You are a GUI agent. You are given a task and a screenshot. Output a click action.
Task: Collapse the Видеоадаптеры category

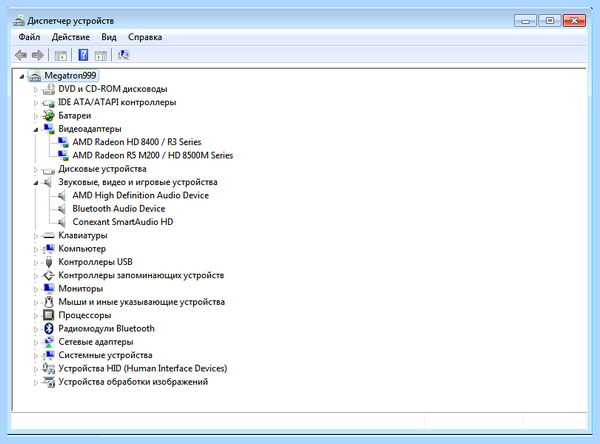[36, 130]
